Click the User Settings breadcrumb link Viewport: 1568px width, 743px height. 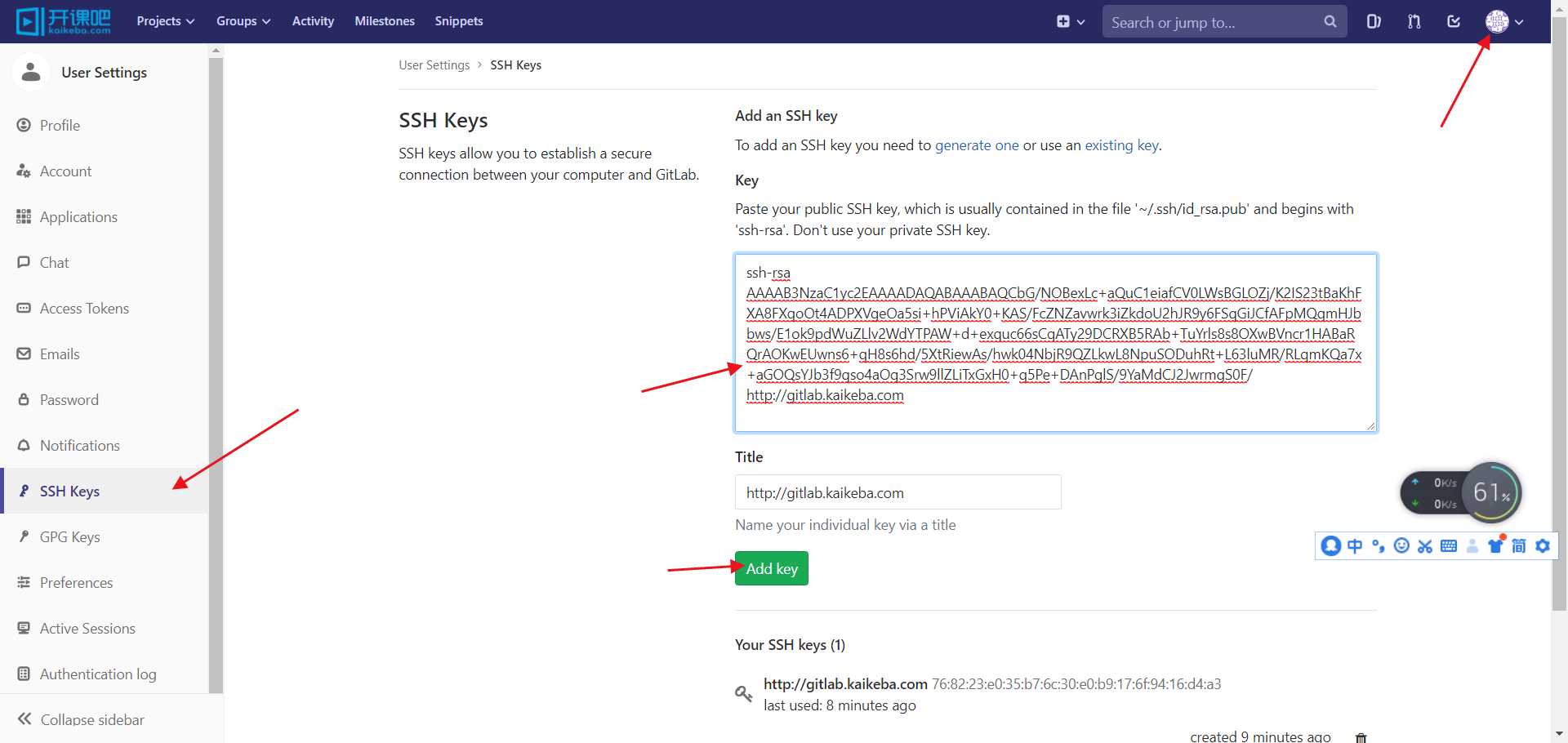tap(434, 65)
